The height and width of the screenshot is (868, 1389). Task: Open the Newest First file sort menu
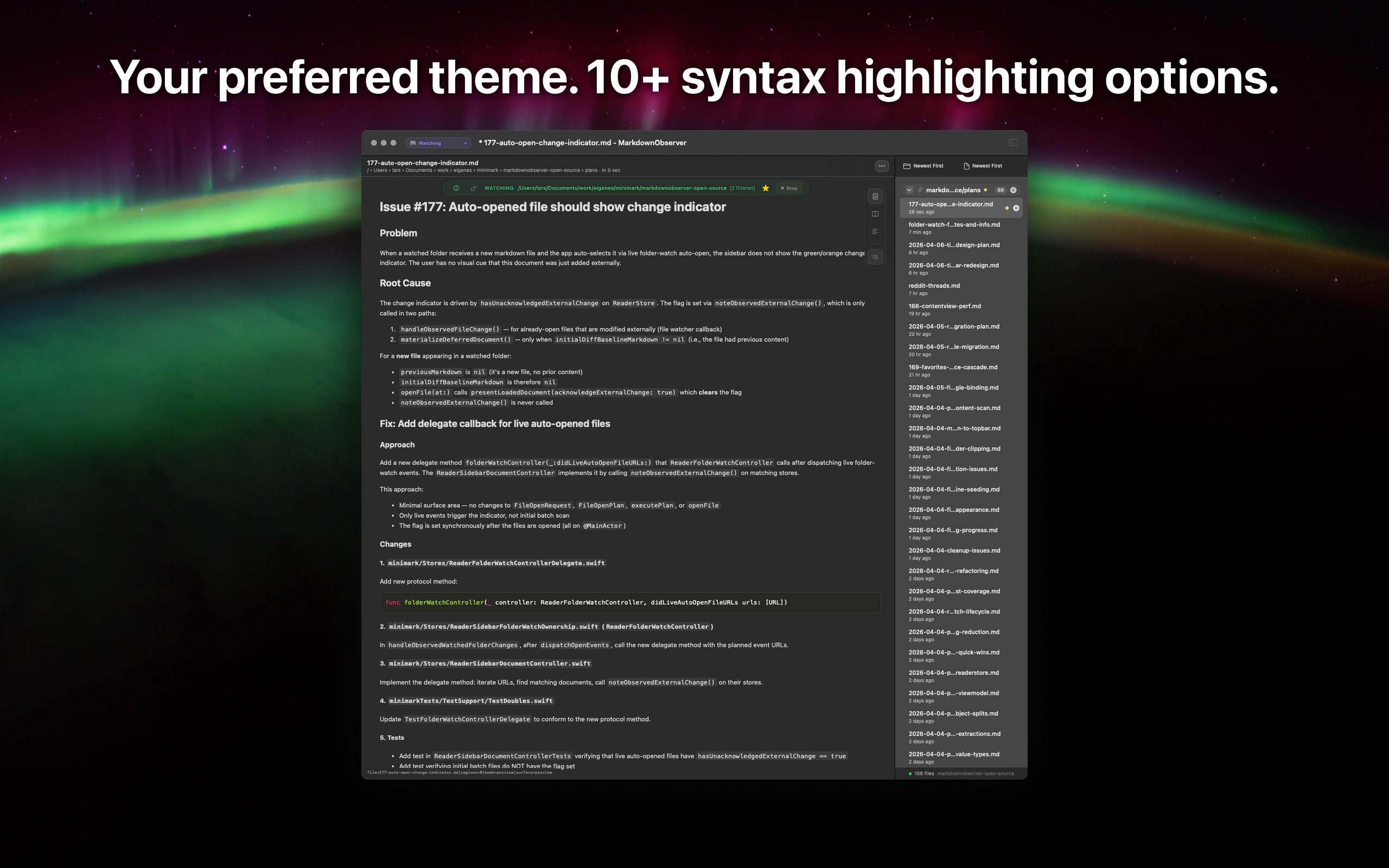coord(986,166)
